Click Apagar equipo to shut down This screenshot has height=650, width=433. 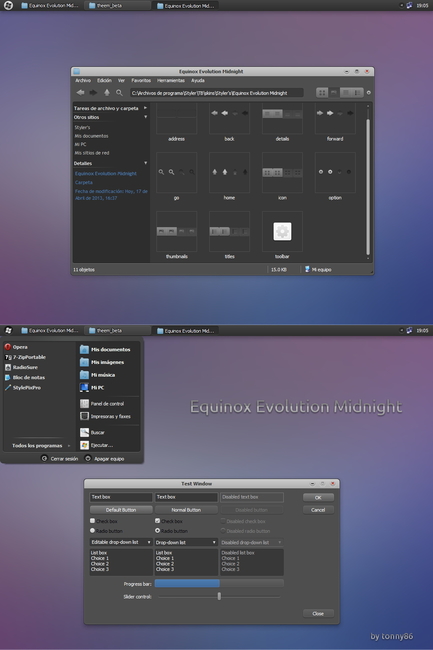tap(104, 458)
